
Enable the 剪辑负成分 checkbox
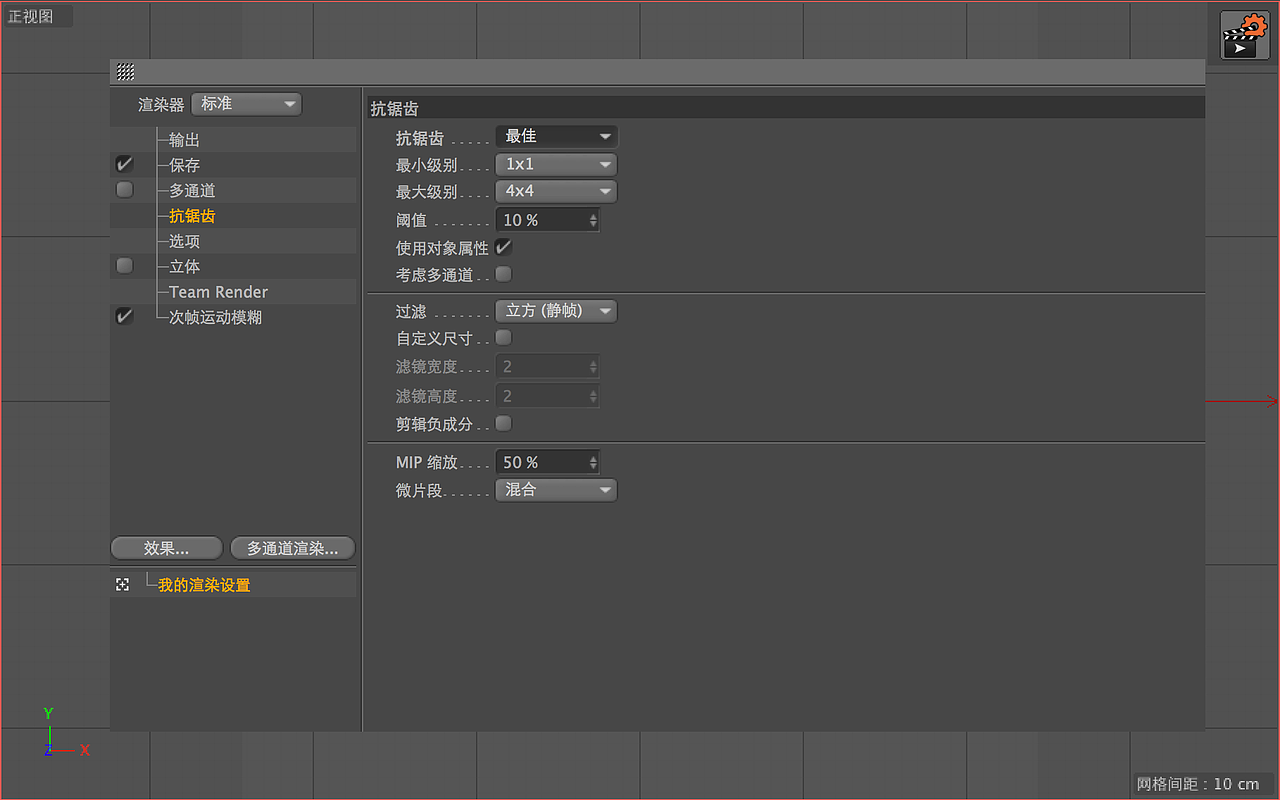click(504, 424)
